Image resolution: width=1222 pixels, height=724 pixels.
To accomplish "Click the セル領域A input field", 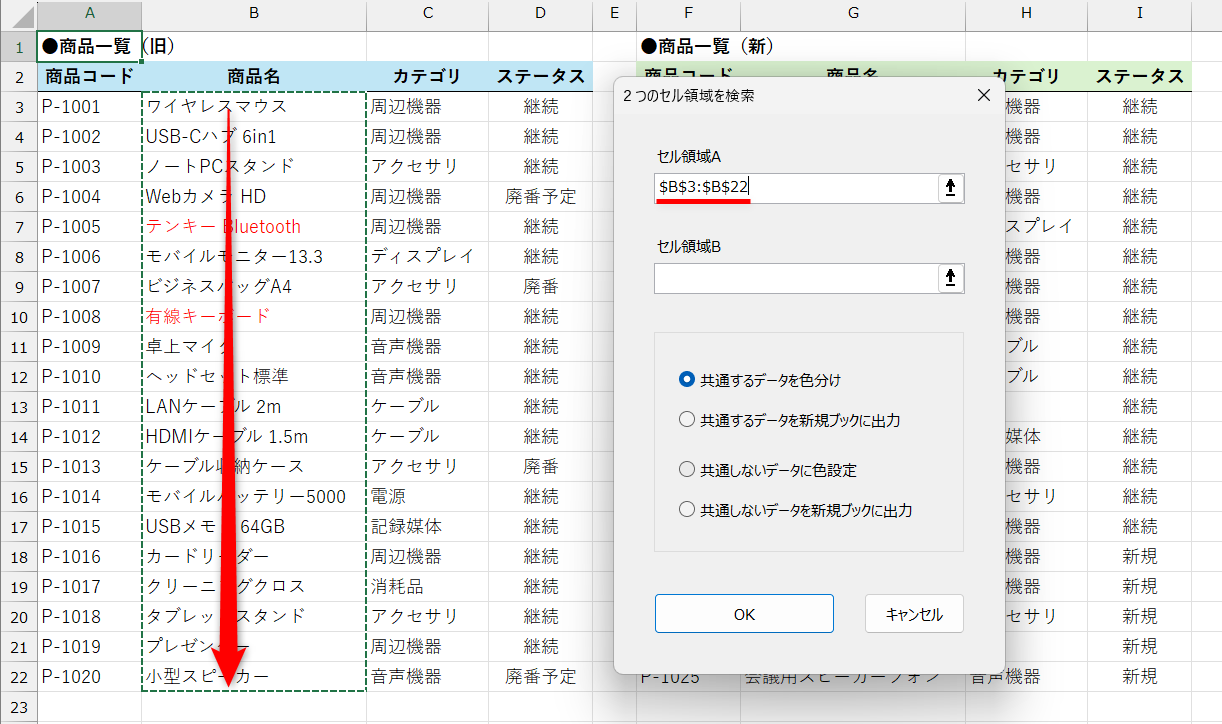I will (796, 188).
